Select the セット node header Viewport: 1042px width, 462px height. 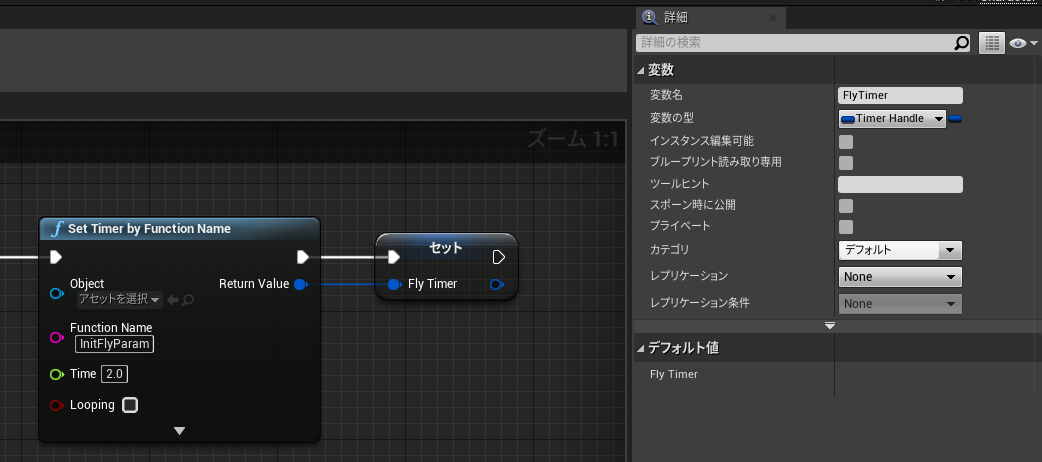446,247
